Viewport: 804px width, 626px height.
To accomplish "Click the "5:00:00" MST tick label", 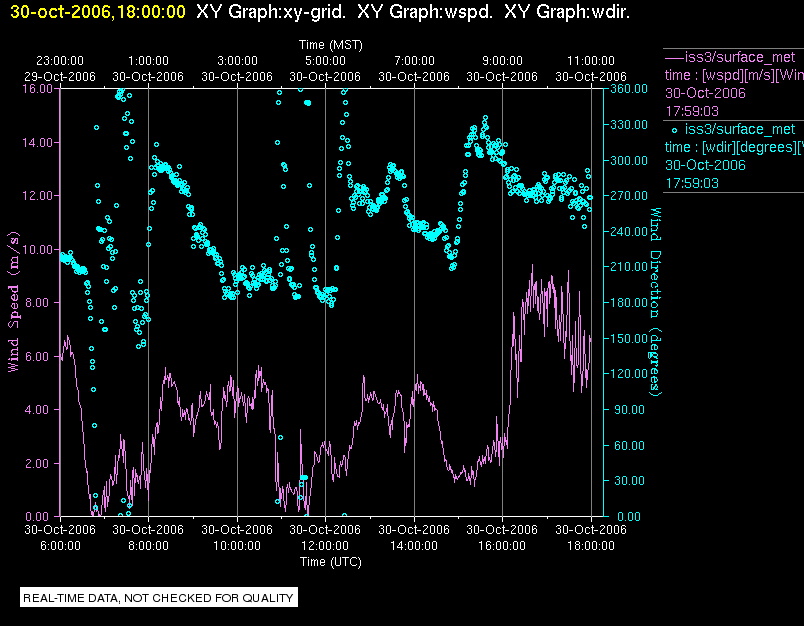I will (x=326, y=61).
